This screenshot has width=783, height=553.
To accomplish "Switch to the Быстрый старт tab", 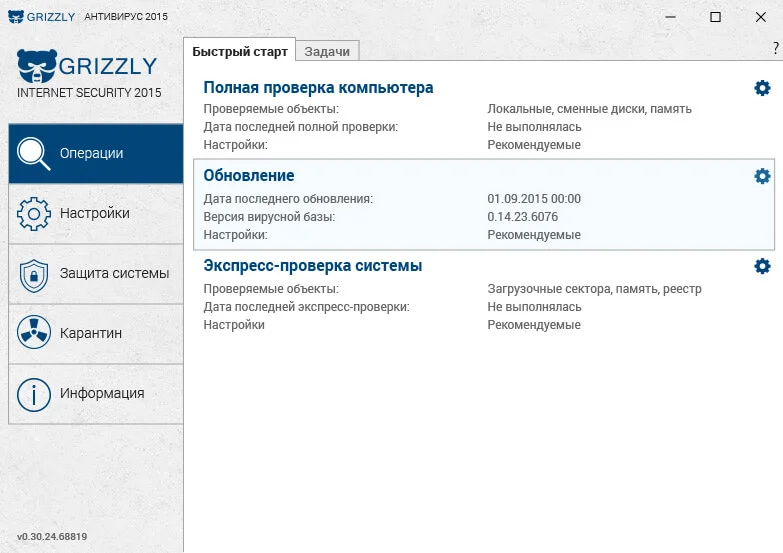I will tap(240, 51).
